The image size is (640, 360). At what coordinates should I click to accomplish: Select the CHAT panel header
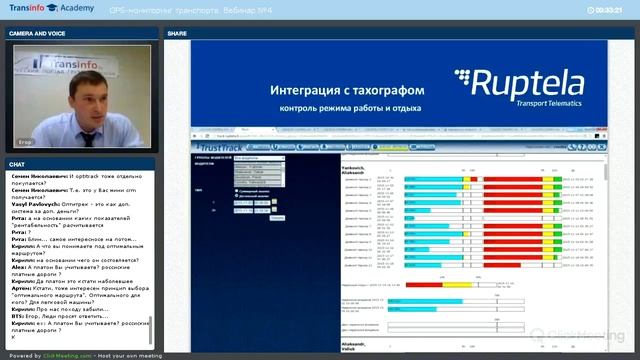tap(80, 164)
